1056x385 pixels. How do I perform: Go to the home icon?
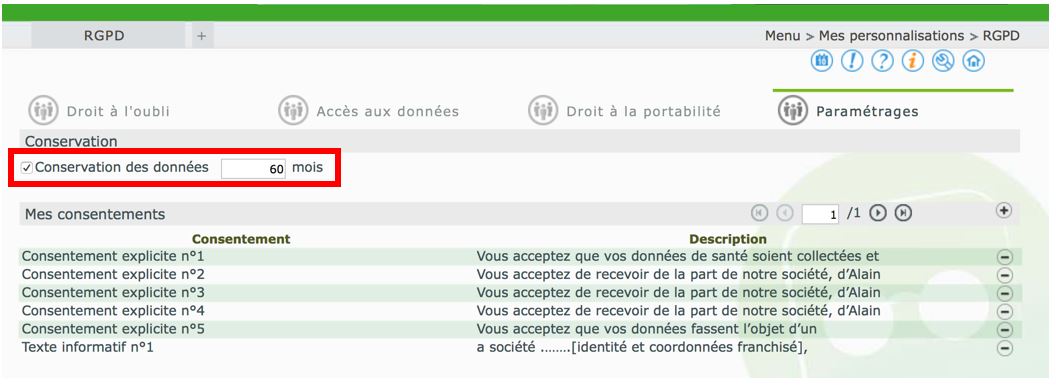[974, 61]
